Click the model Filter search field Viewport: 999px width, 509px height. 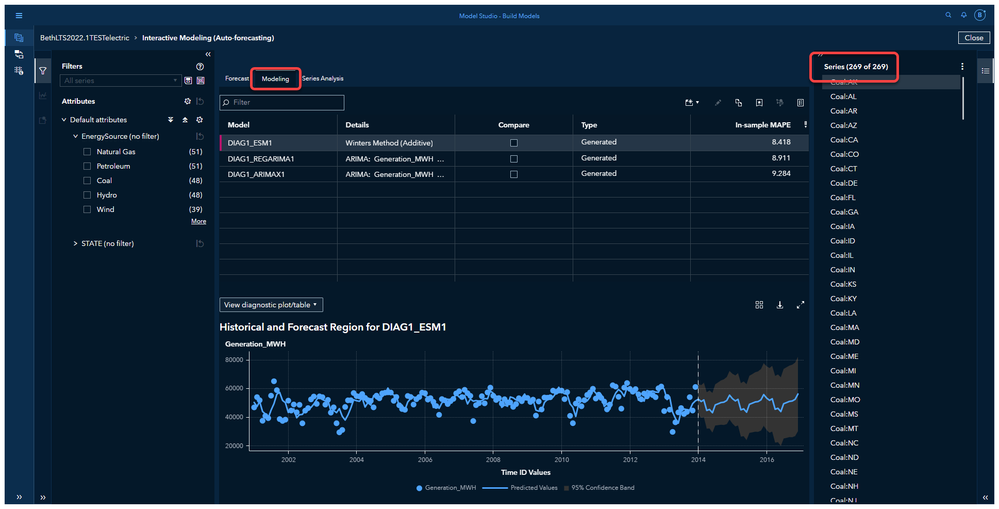[x=282, y=103]
